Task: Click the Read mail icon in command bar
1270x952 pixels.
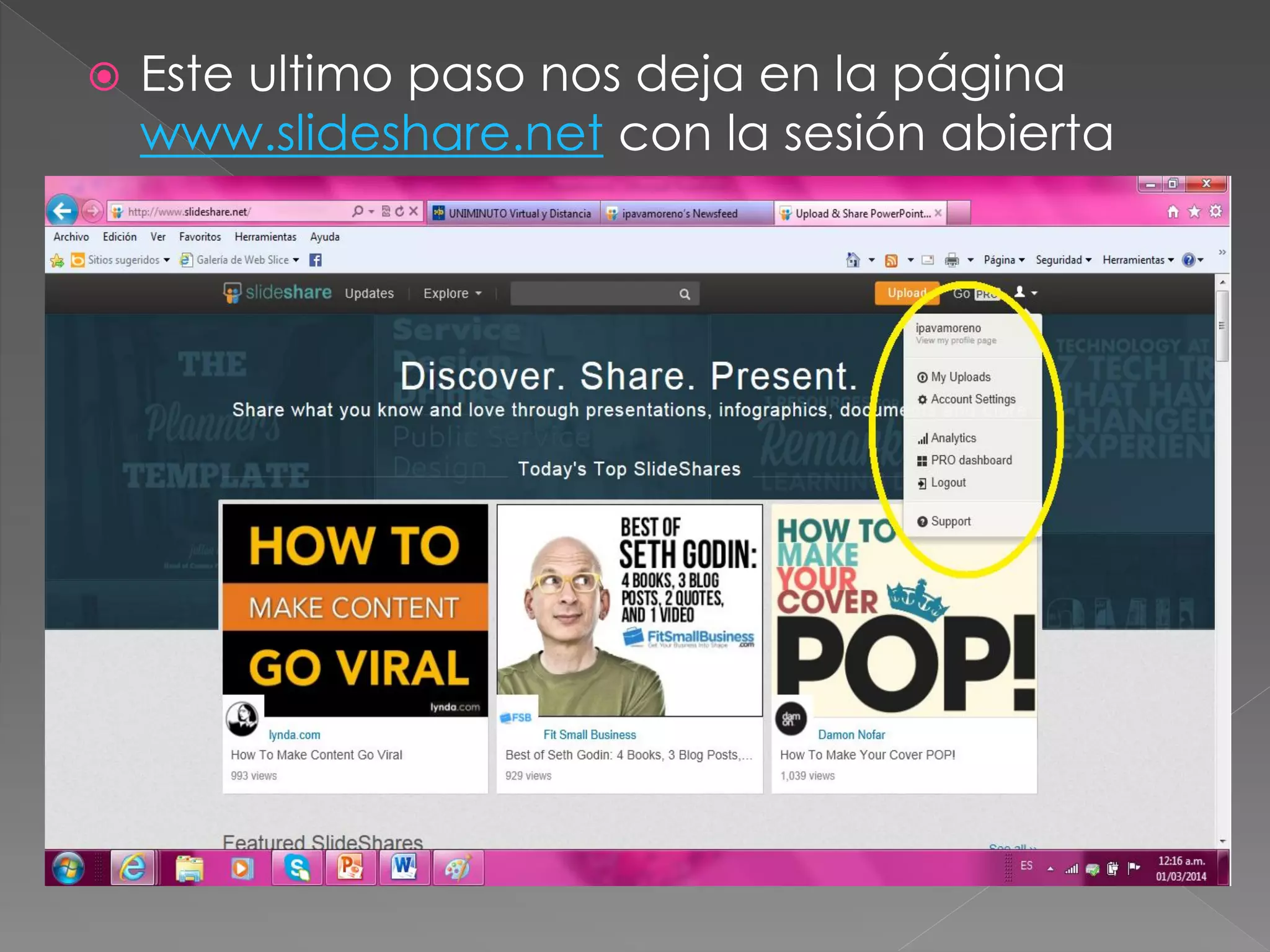Action: (928, 260)
